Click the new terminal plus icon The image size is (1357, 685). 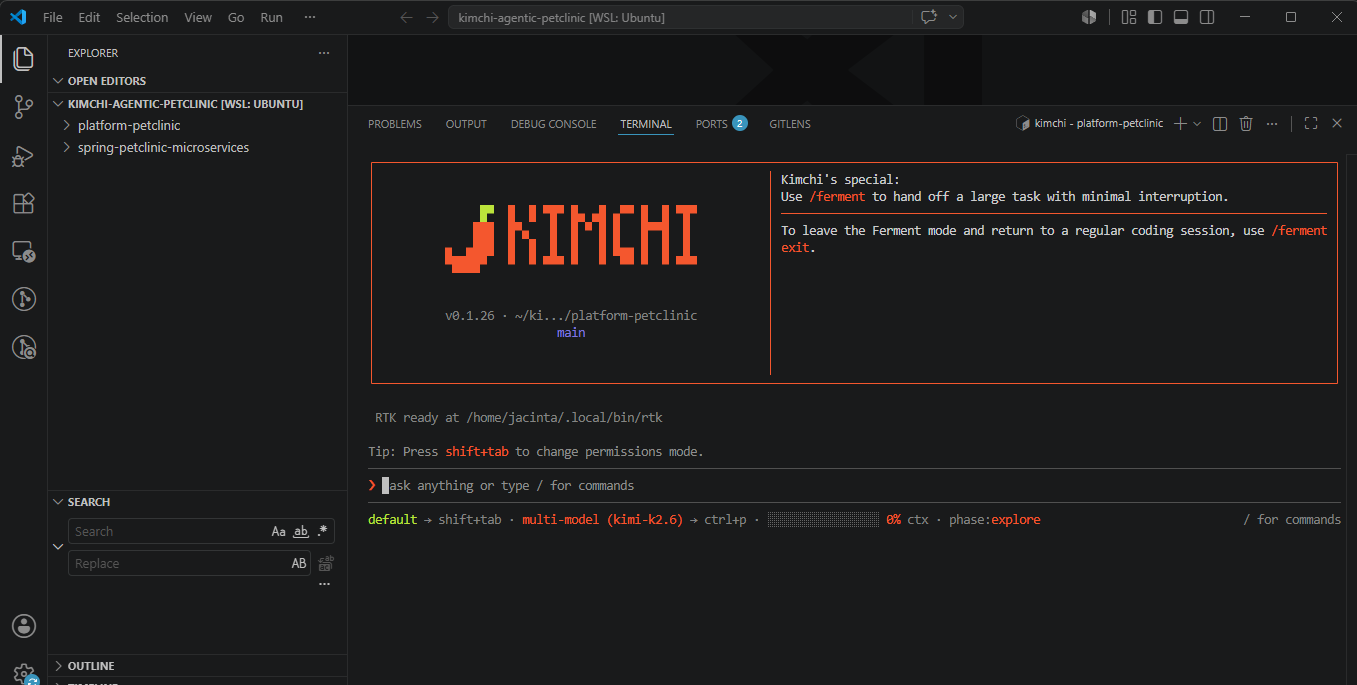pyautogui.click(x=1180, y=124)
